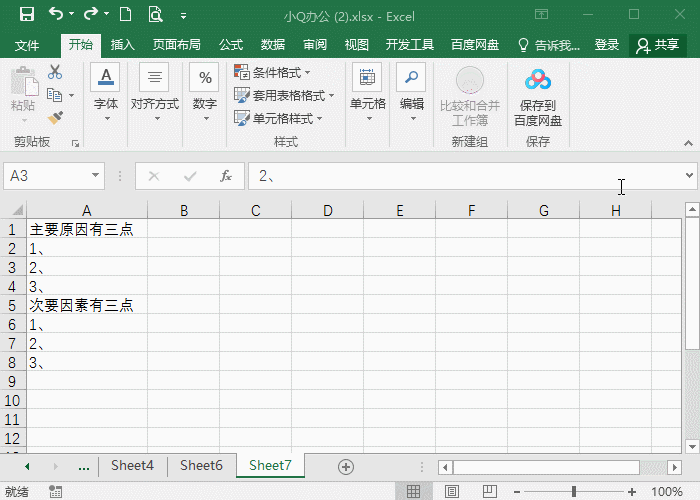Open the Number (数字) group
Viewport: 700px width, 500px height.
[x=205, y=93]
